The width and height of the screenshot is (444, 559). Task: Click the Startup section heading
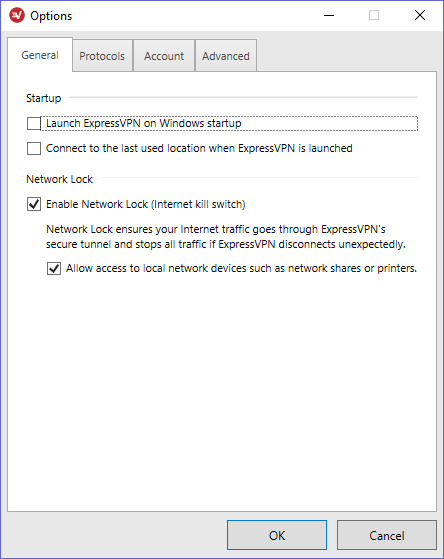44,98
